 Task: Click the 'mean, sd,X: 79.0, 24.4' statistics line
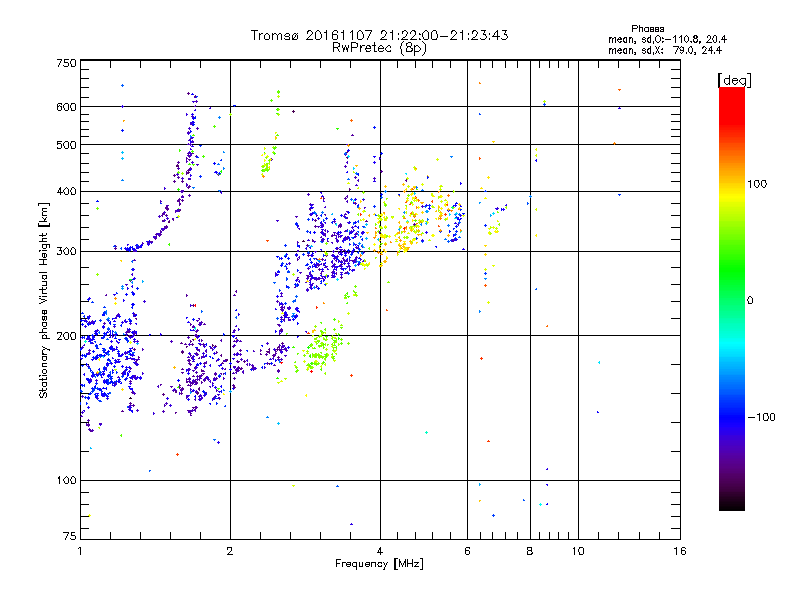(665, 50)
